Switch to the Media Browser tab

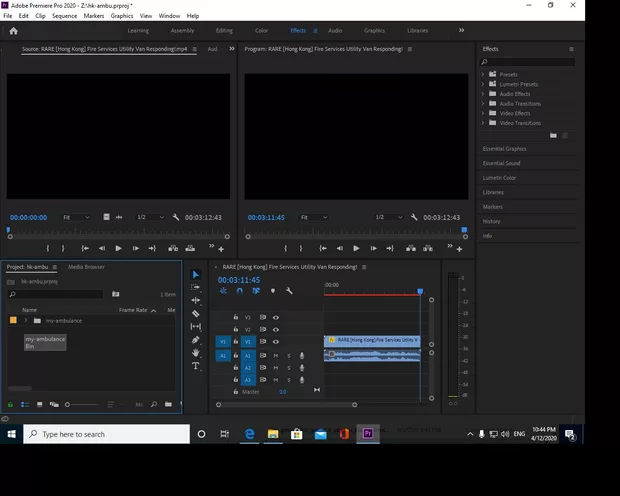point(86,267)
